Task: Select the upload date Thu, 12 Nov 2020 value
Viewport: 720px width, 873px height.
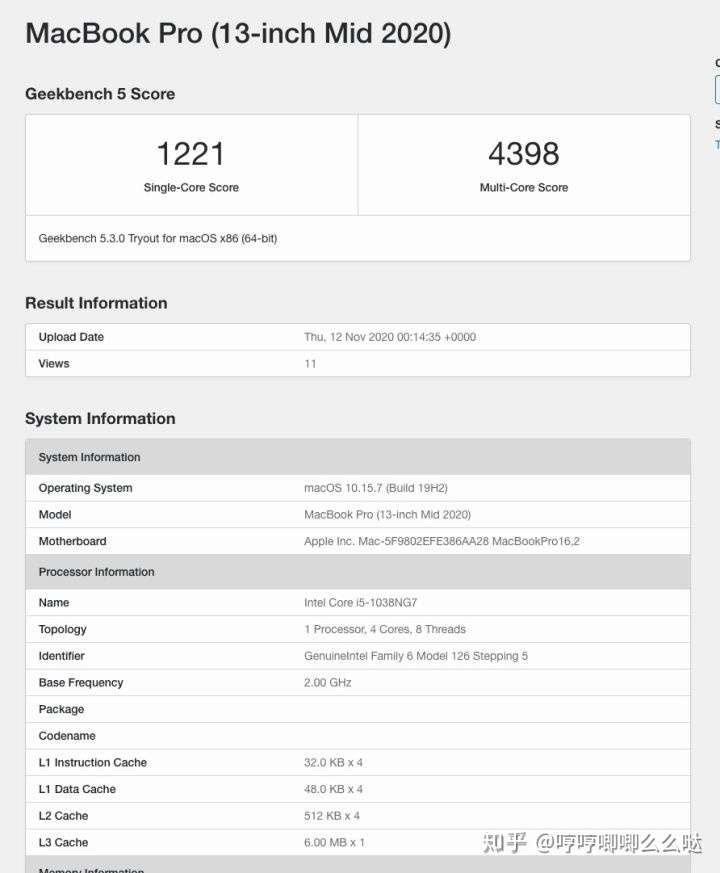Action: 390,337
